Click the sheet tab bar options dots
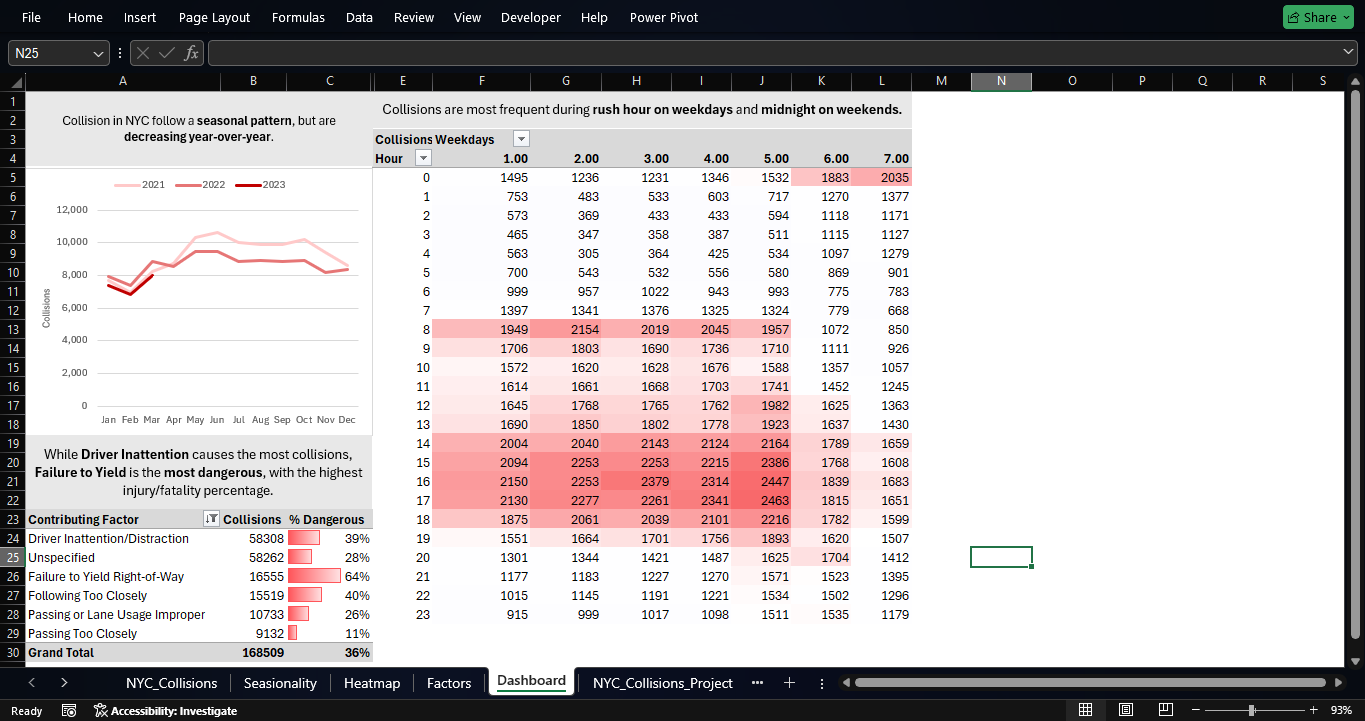Image resolution: width=1365 pixels, height=721 pixels. [x=822, y=683]
